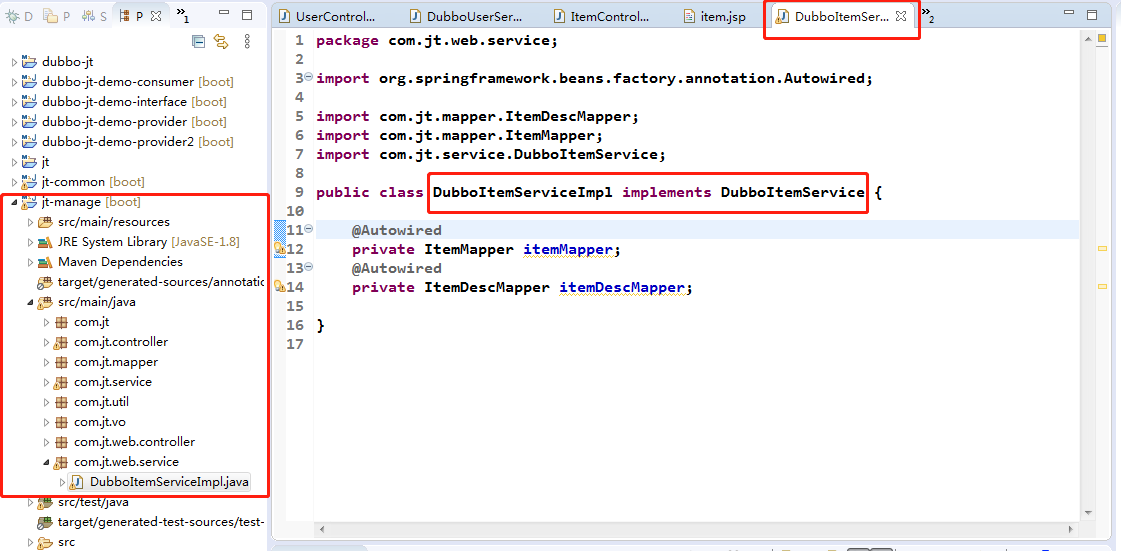Select the jt-common project icon

pyautogui.click(x=29, y=182)
